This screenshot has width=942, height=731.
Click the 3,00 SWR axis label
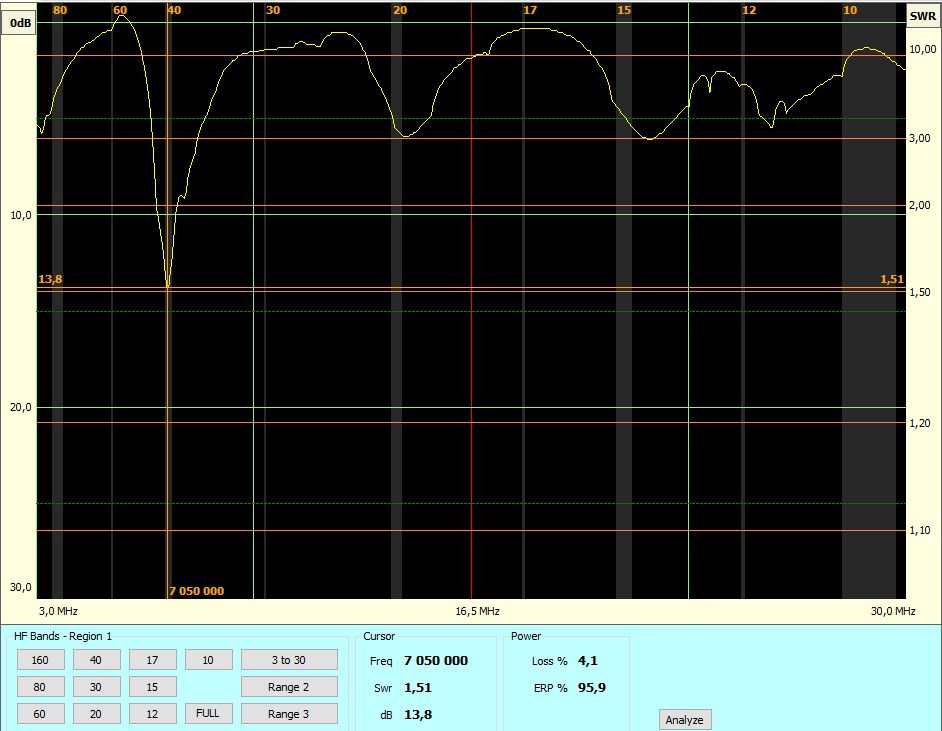pyautogui.click(x=920, y=139)
